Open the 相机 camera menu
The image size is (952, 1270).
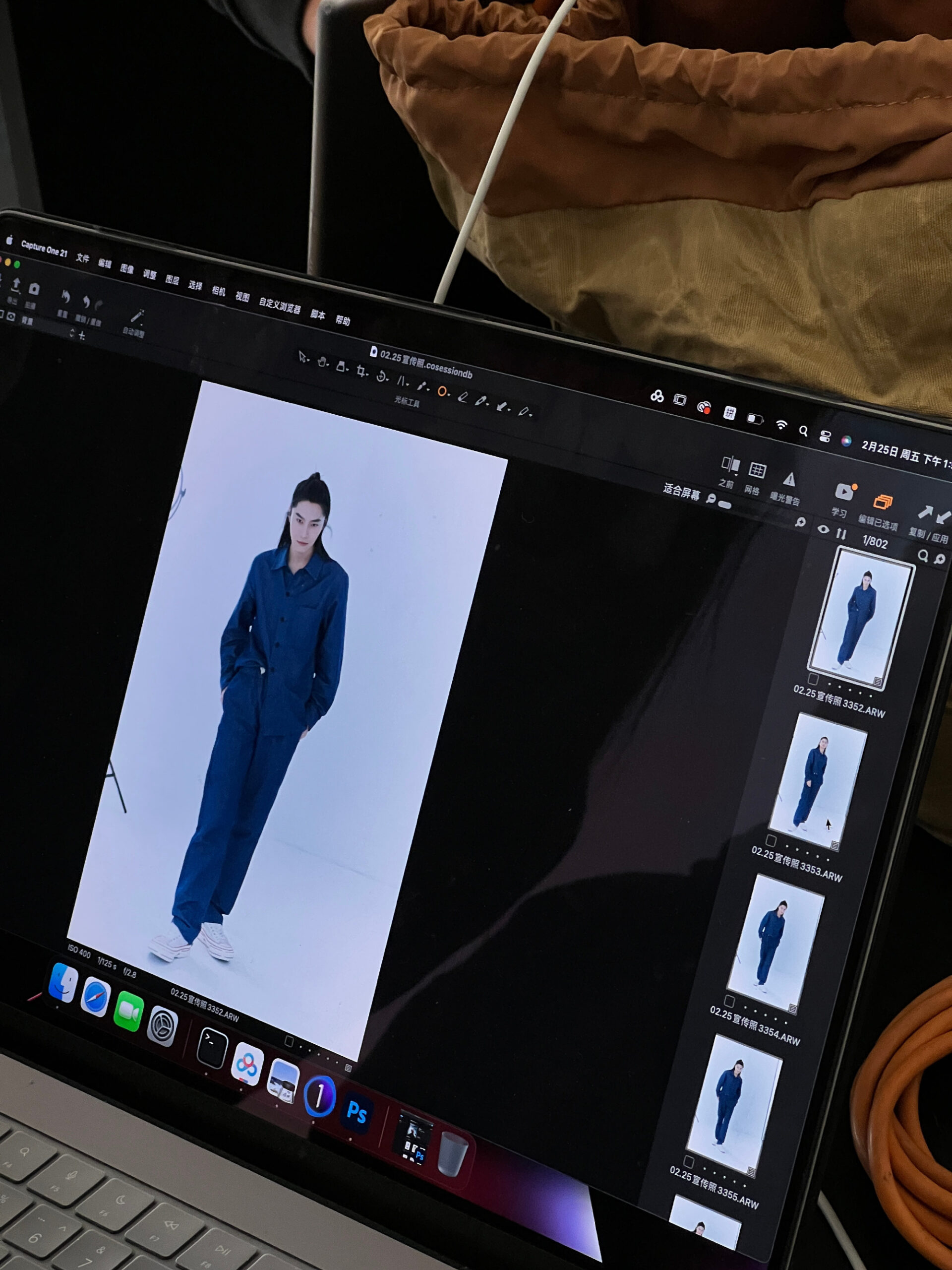coord(218,291)
